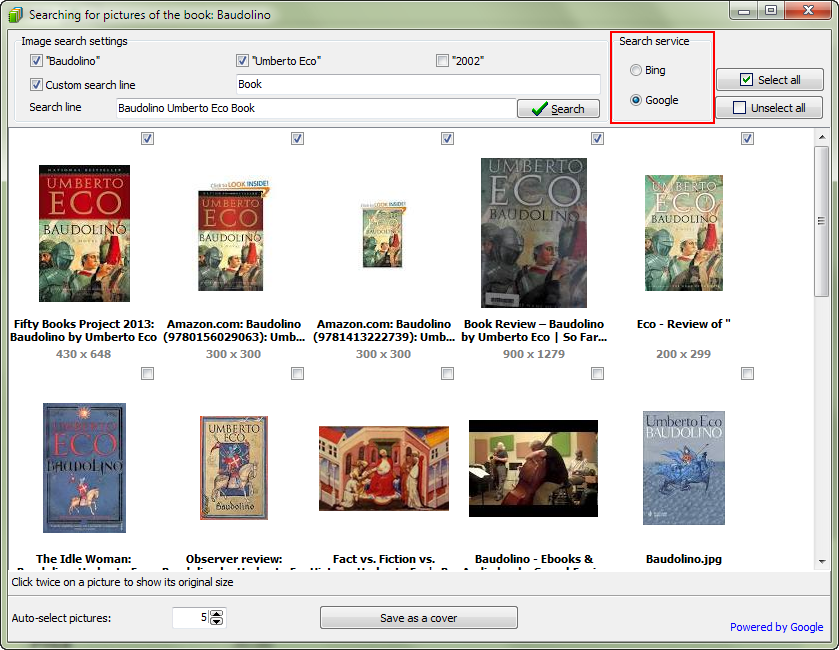Click "Baudolino.jpg" caption text
839x650 pixels.
[684, 559]
